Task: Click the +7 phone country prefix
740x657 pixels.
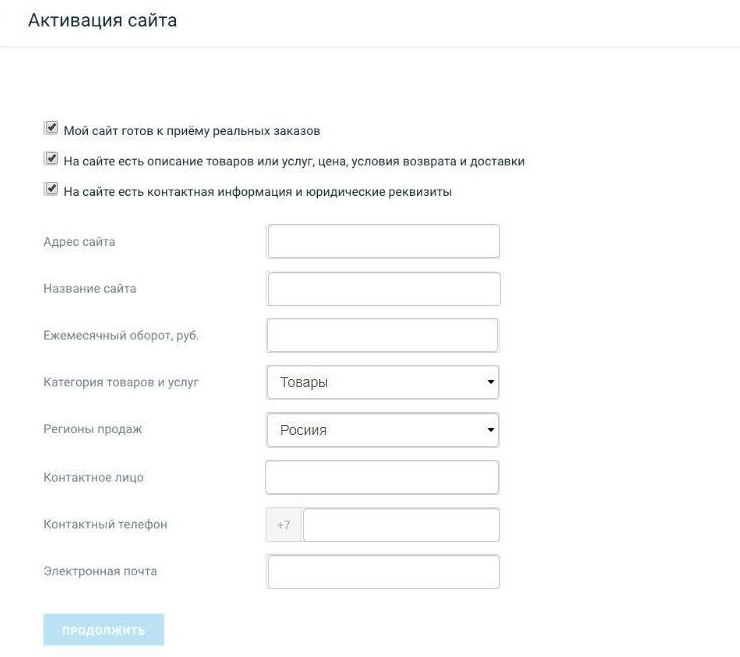Action: click(x=284, y=524)
